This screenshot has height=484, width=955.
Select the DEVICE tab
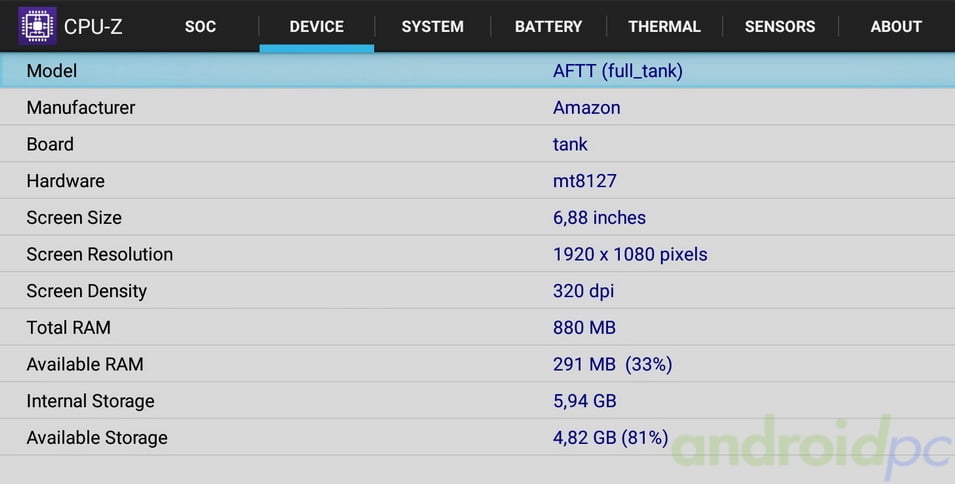pos(316,27)
